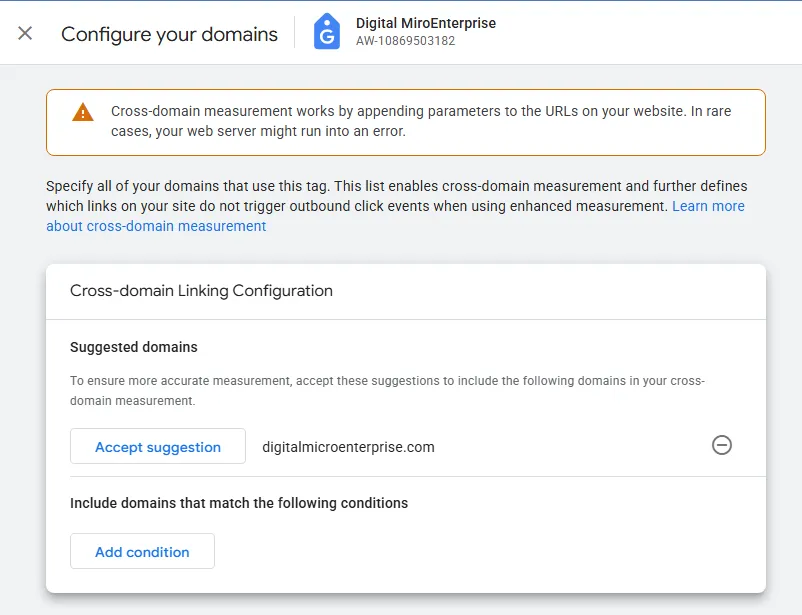Select the digitalmicroenterprise.com domain text

(x=348, y=447)
